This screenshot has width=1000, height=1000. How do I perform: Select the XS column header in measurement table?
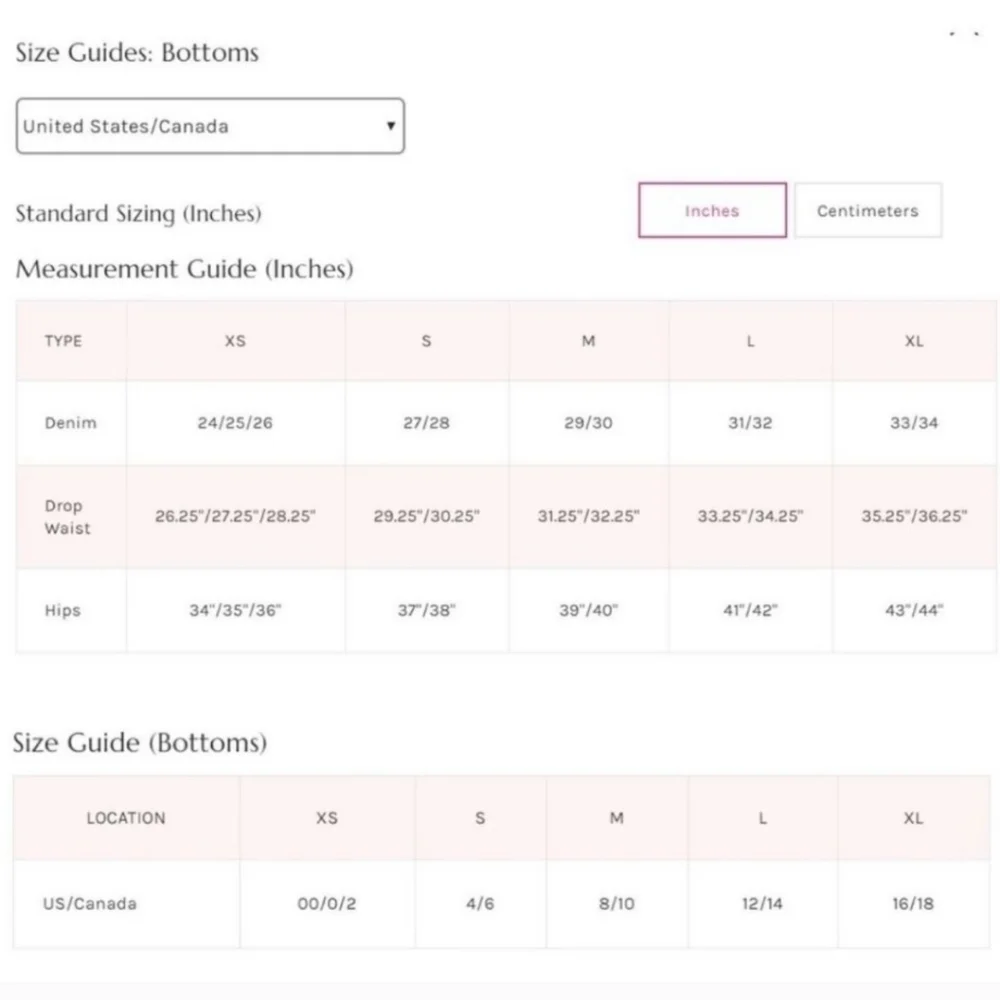(235, 341)
